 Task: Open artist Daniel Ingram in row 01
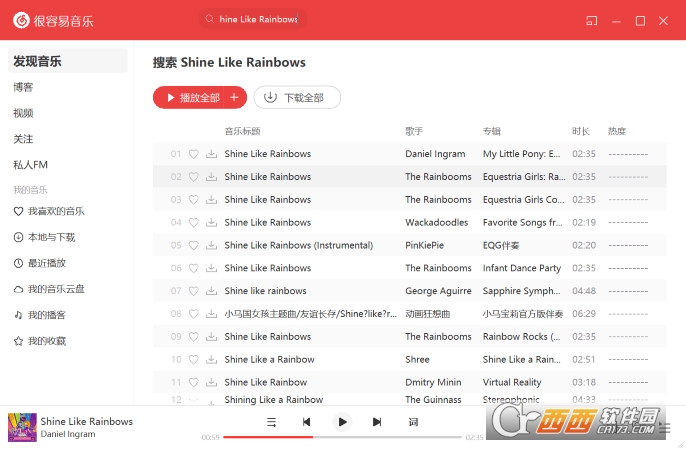pyautogui.click(x=435, y=154)
